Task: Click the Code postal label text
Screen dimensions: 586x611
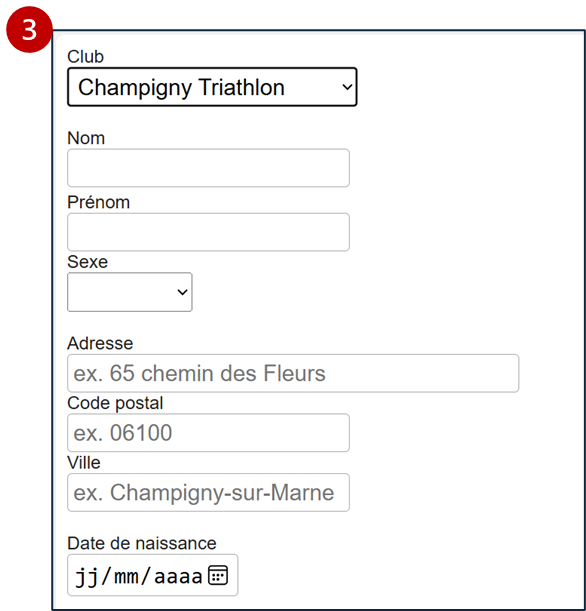Action: pos(115,403)
